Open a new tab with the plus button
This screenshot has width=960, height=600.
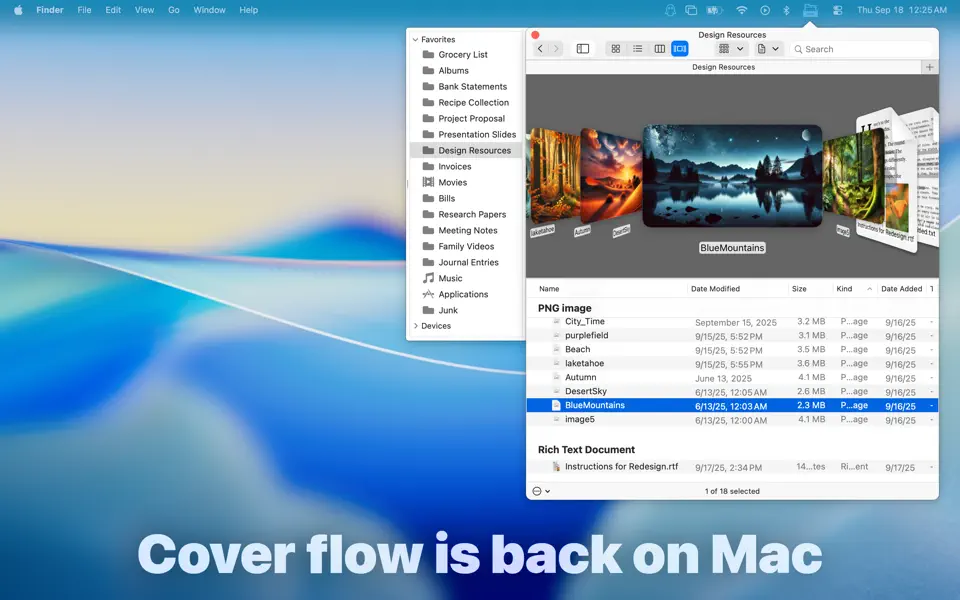pos(930,67)
